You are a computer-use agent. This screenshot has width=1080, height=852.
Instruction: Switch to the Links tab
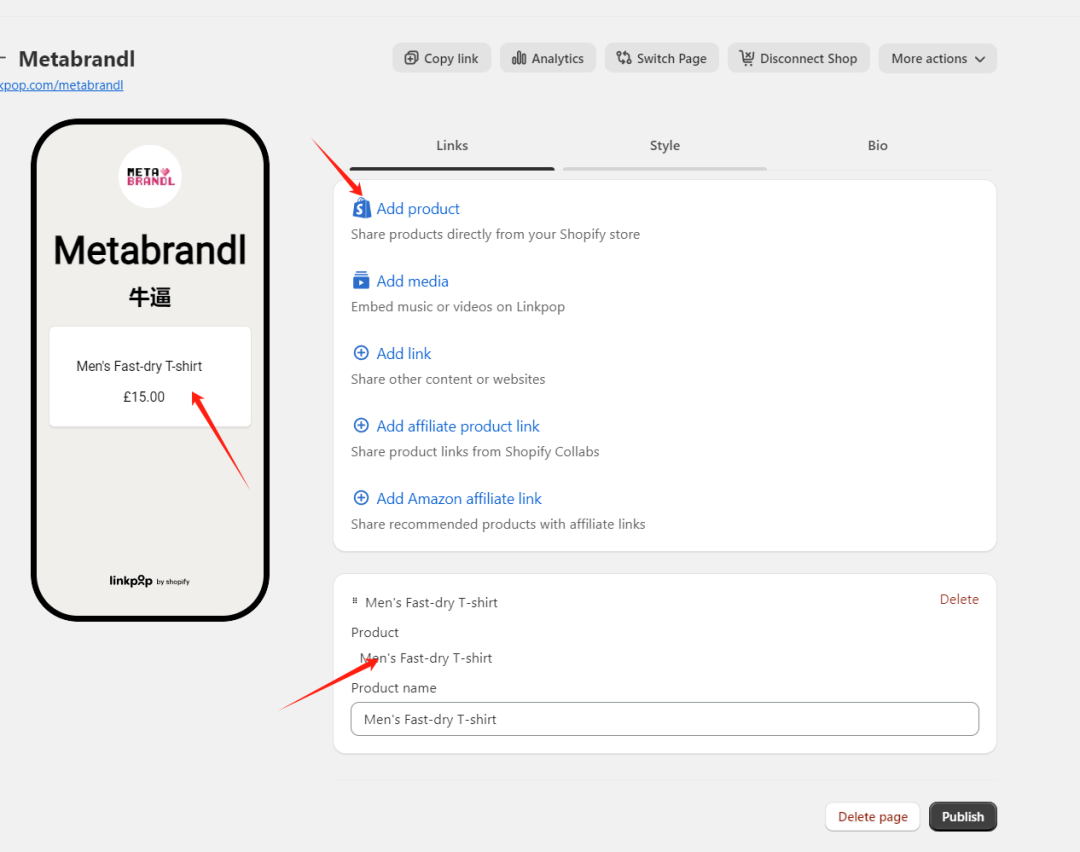point(452,146)
